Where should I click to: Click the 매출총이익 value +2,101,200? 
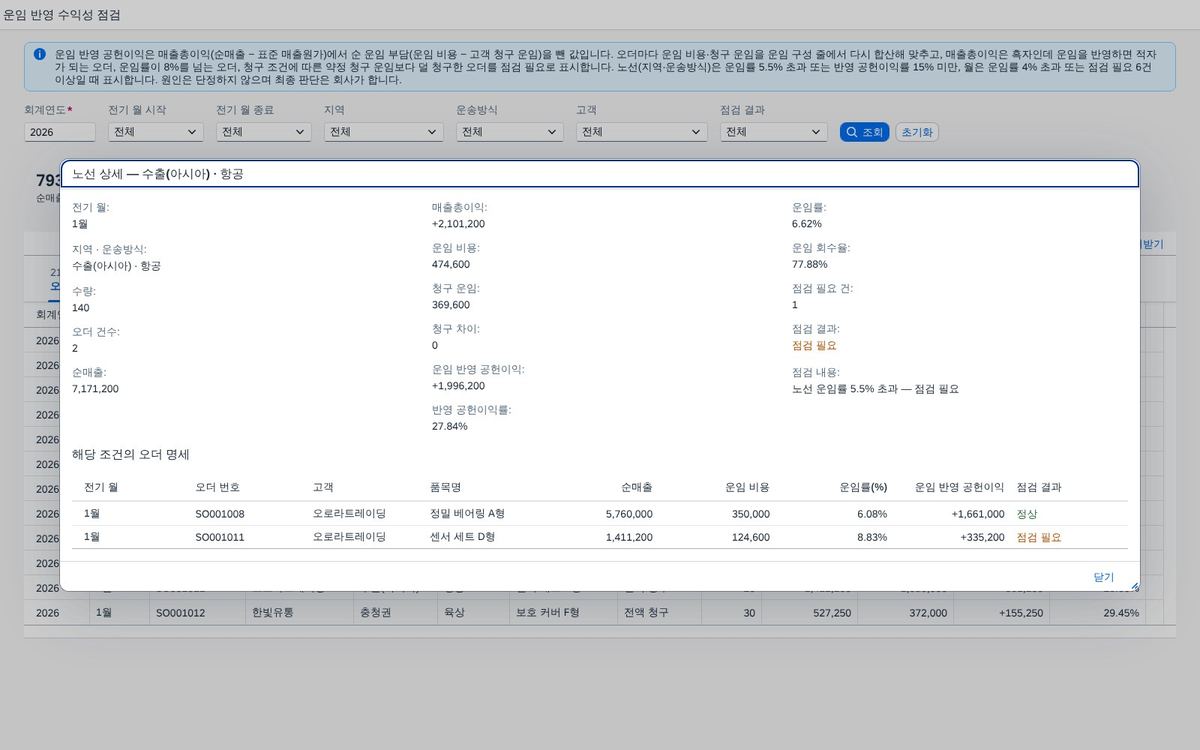coord(458,224)
